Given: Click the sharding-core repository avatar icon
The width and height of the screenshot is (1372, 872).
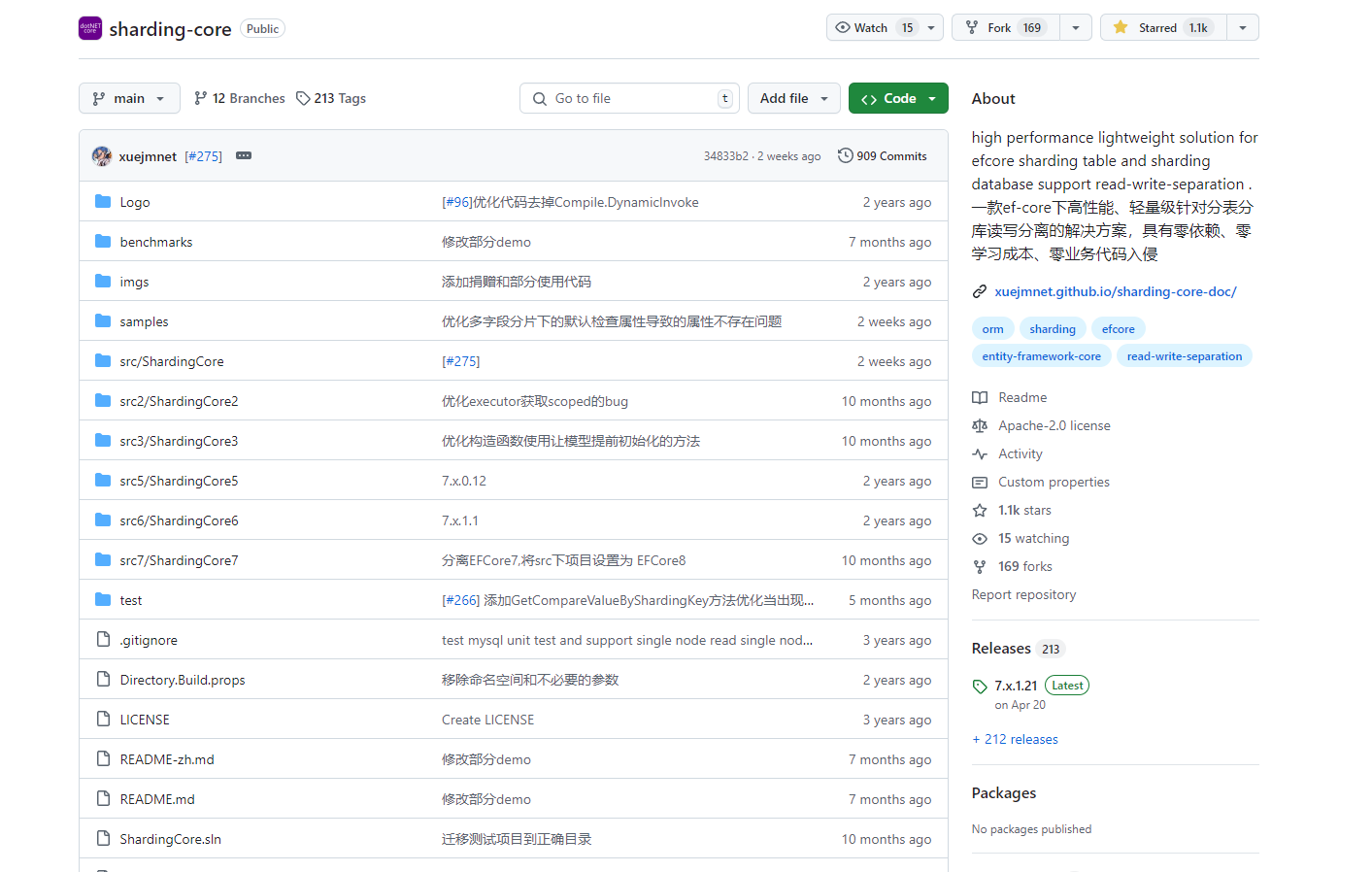Looking at the screenshot, I should coord(90,28).
